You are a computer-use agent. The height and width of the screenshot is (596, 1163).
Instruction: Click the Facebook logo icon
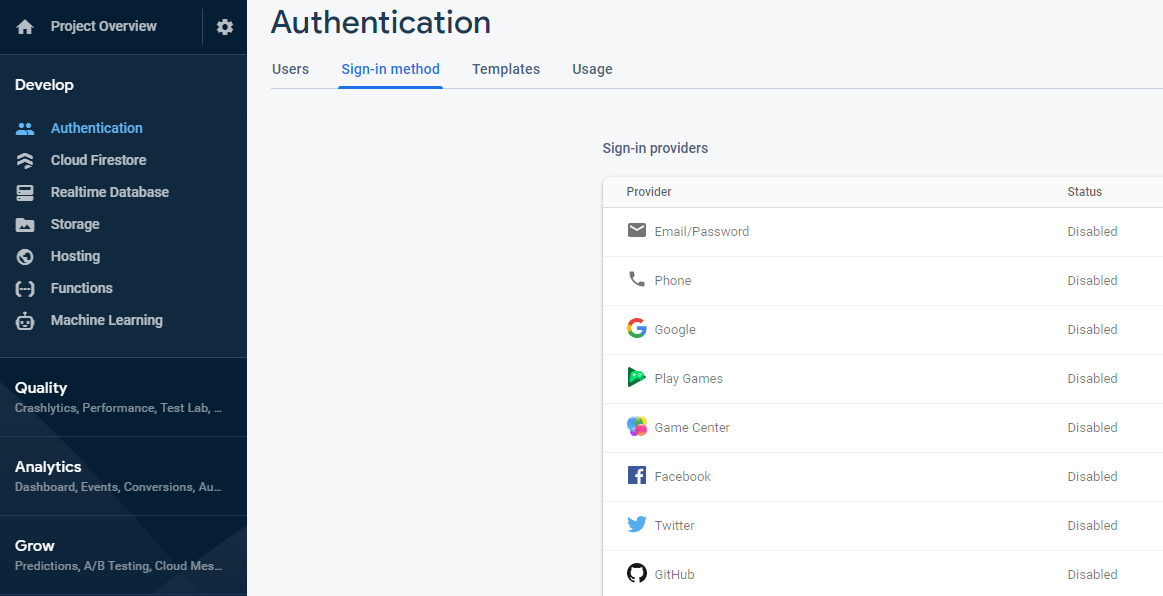636,475
